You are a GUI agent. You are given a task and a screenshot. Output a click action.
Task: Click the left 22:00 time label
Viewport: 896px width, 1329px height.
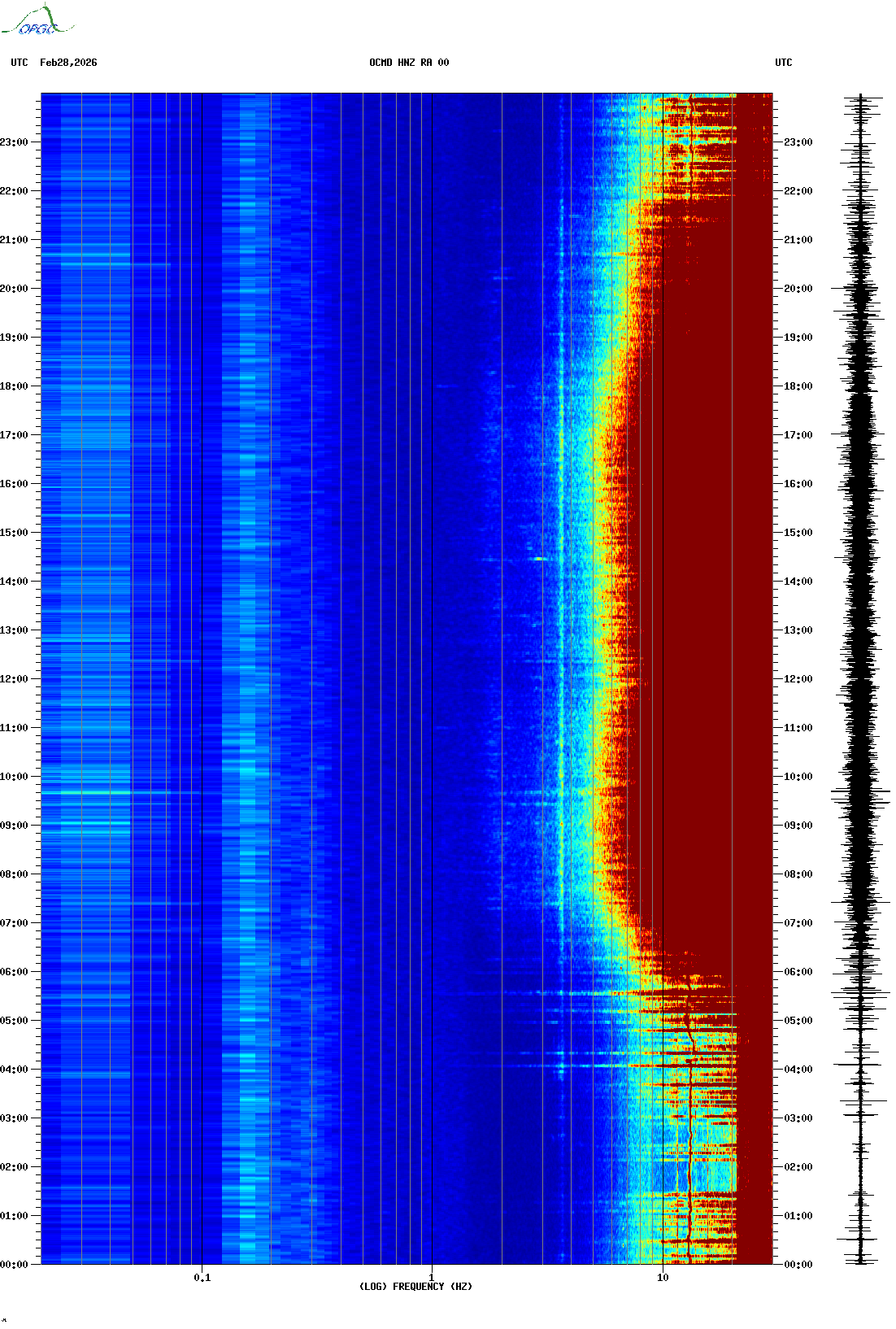[x=14, y=191]
